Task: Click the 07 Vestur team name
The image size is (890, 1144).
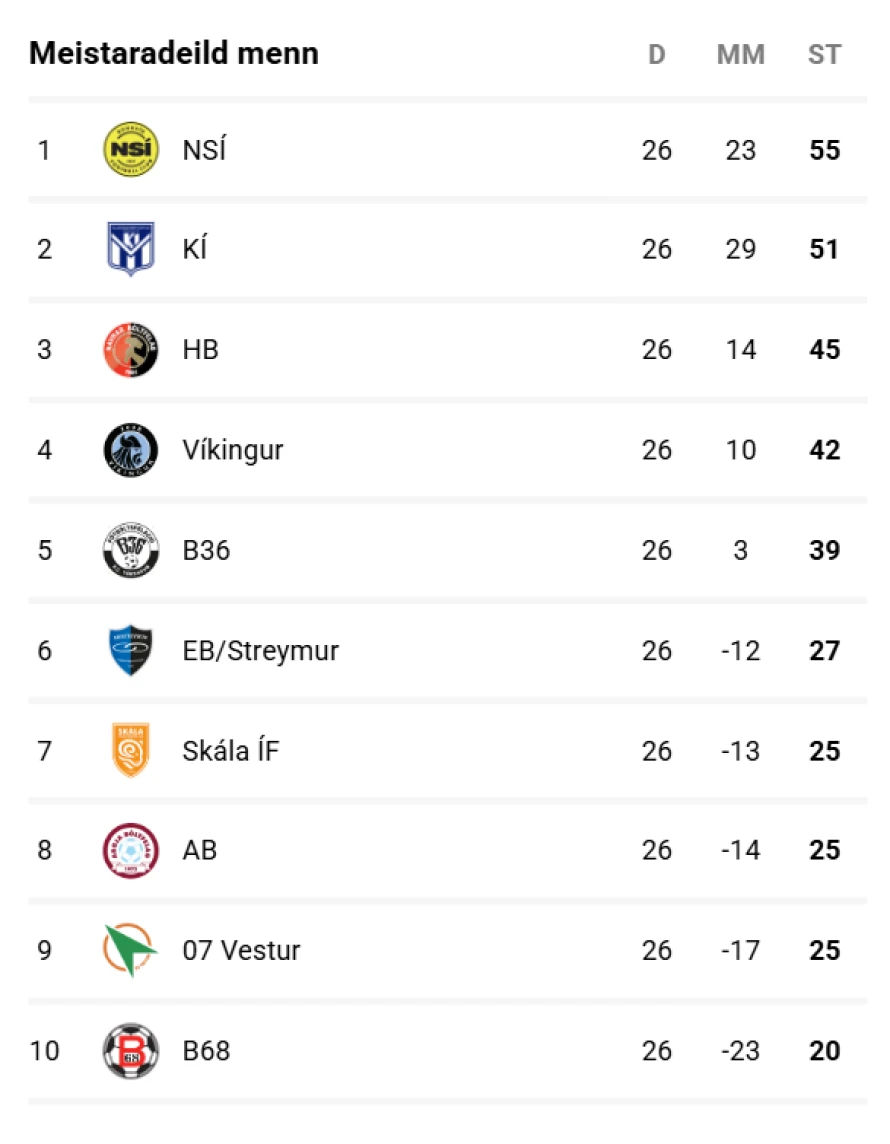Action: tap(241, 951)
